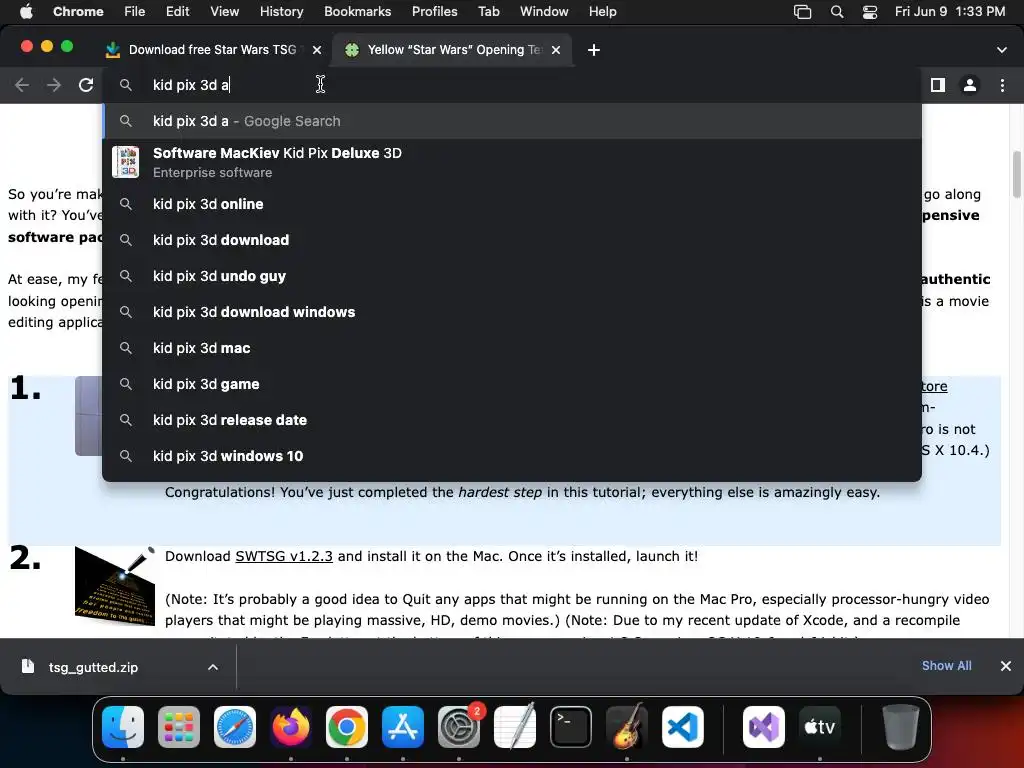Open Launchpad from the Dock

[179, 727]
